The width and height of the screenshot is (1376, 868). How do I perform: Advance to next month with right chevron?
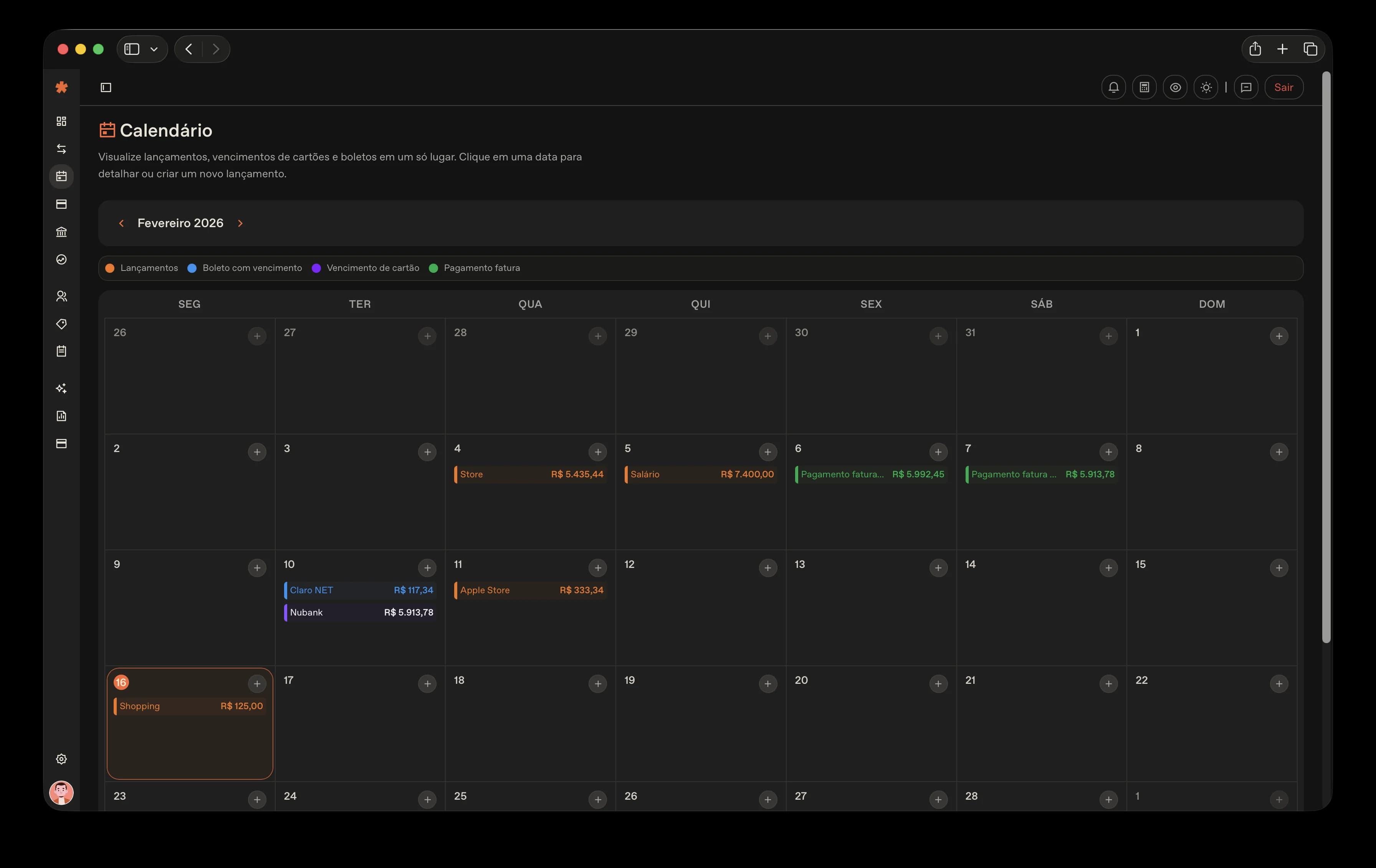240,223
